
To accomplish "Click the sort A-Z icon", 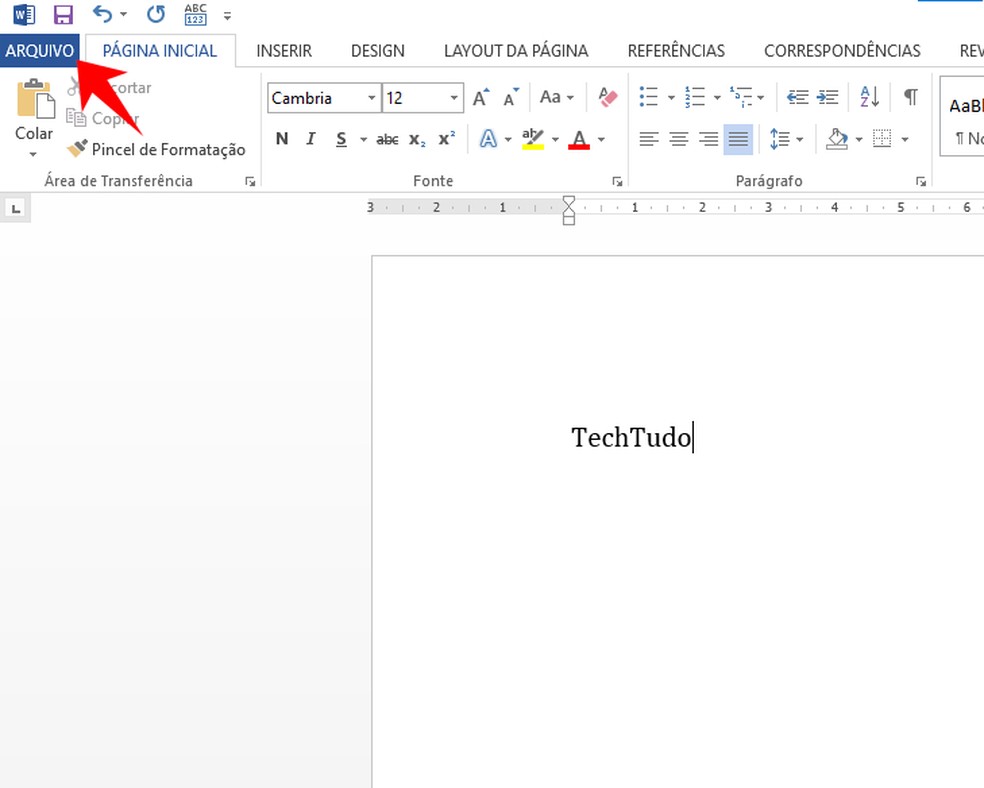I will coord(869,97).
